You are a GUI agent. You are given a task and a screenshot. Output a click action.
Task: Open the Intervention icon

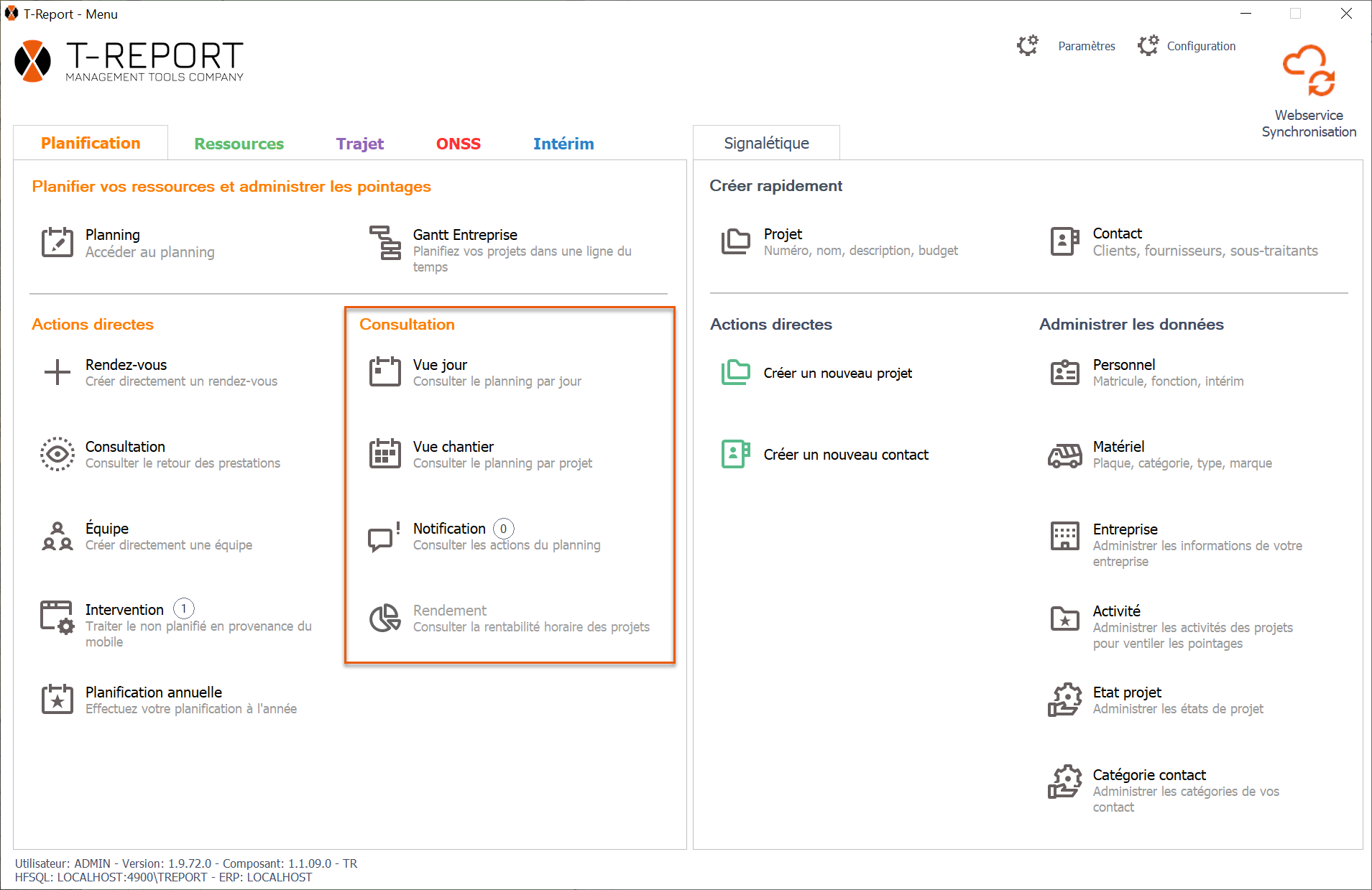pos(57,617)
